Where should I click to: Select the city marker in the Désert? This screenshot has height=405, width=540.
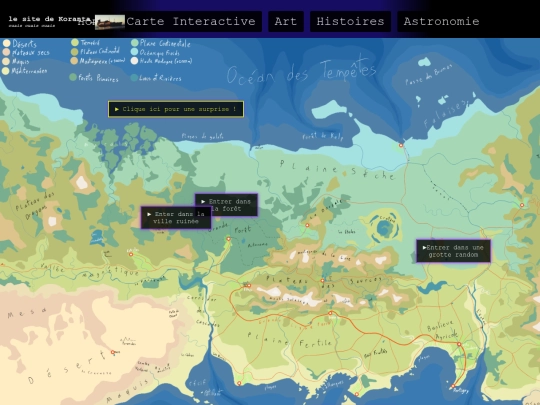(x=113, y=352)
